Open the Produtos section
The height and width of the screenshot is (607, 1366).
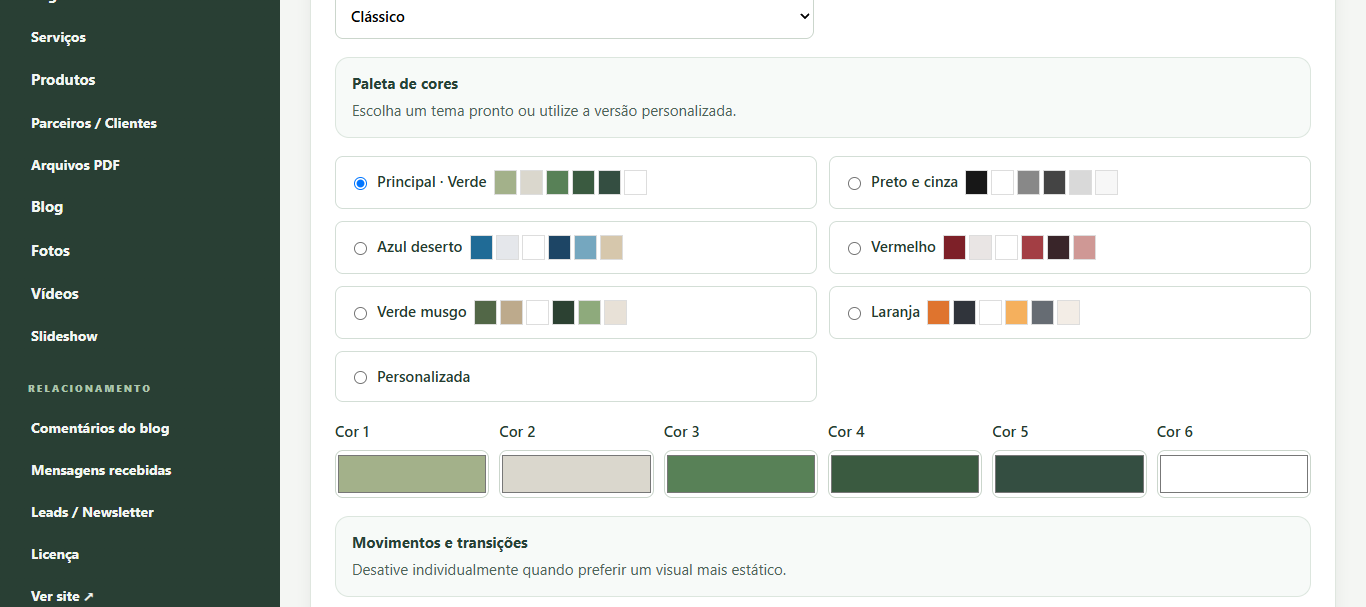click(63, 80)
